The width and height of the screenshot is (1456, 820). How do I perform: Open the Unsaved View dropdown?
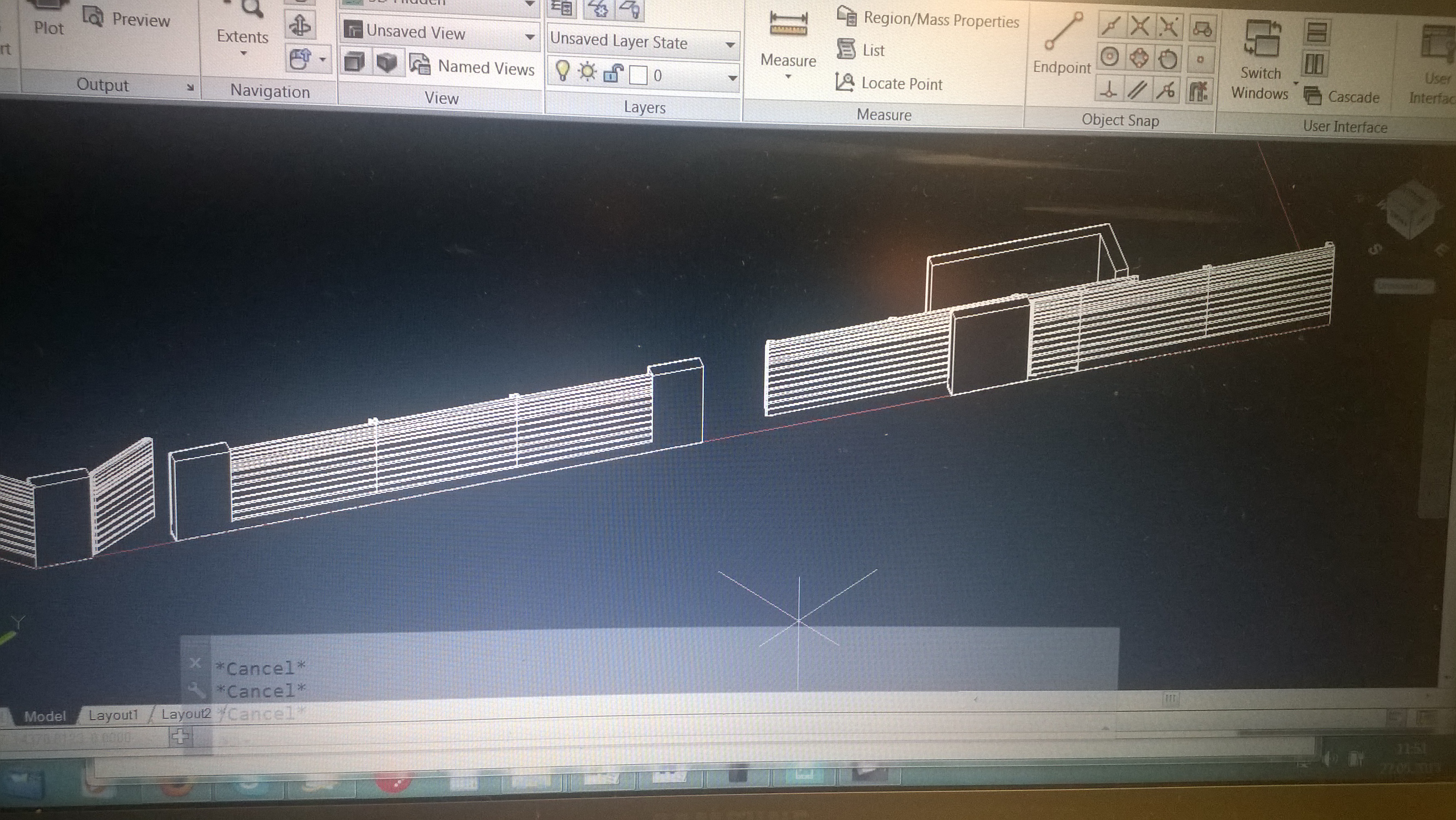529,37
